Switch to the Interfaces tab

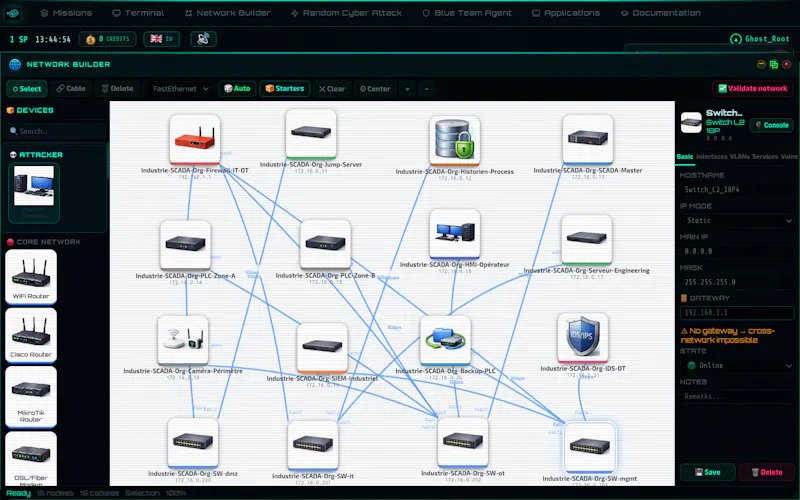point(711,157)
